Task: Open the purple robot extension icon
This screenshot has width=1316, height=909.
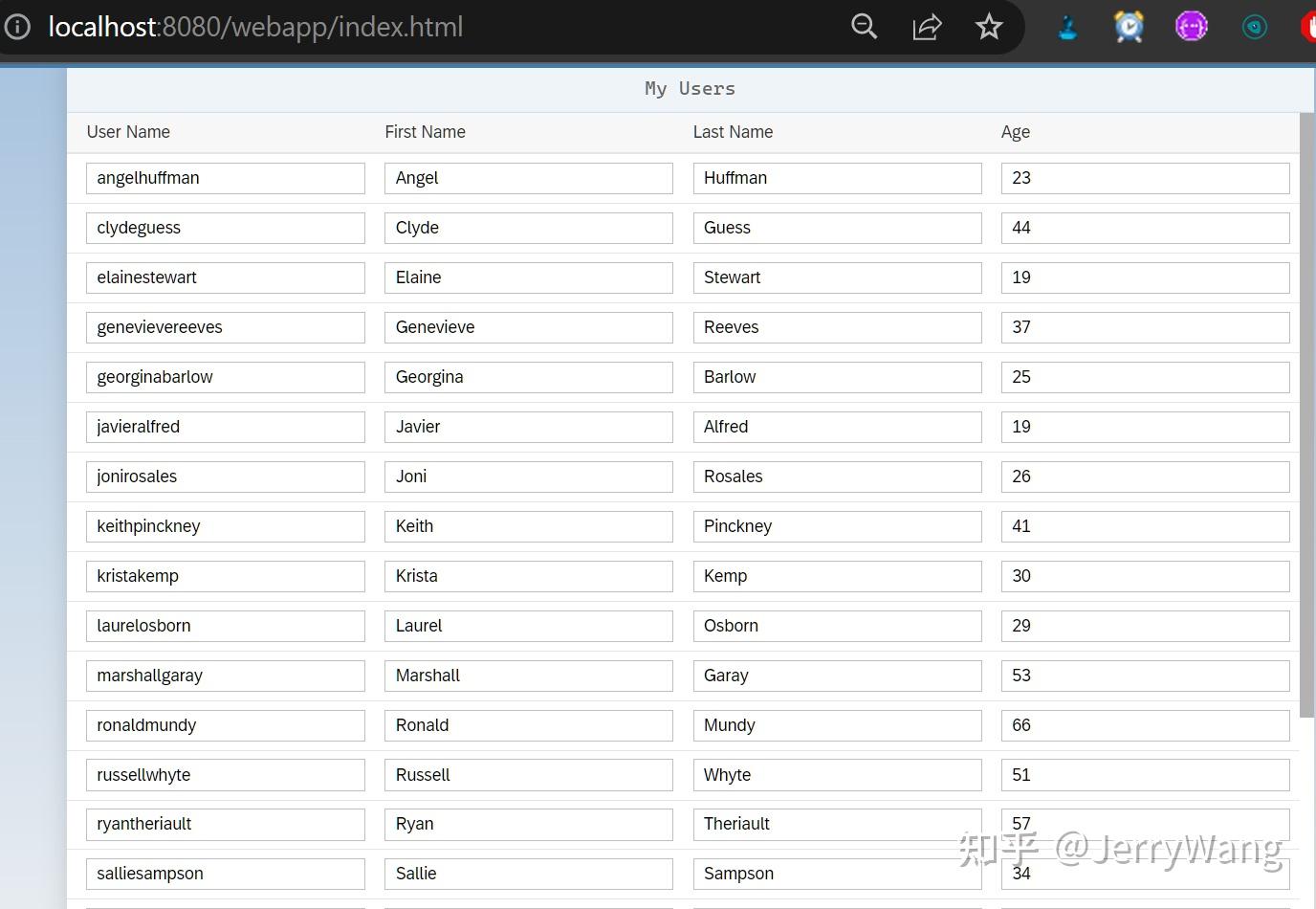Action: tap(1192, 27)
